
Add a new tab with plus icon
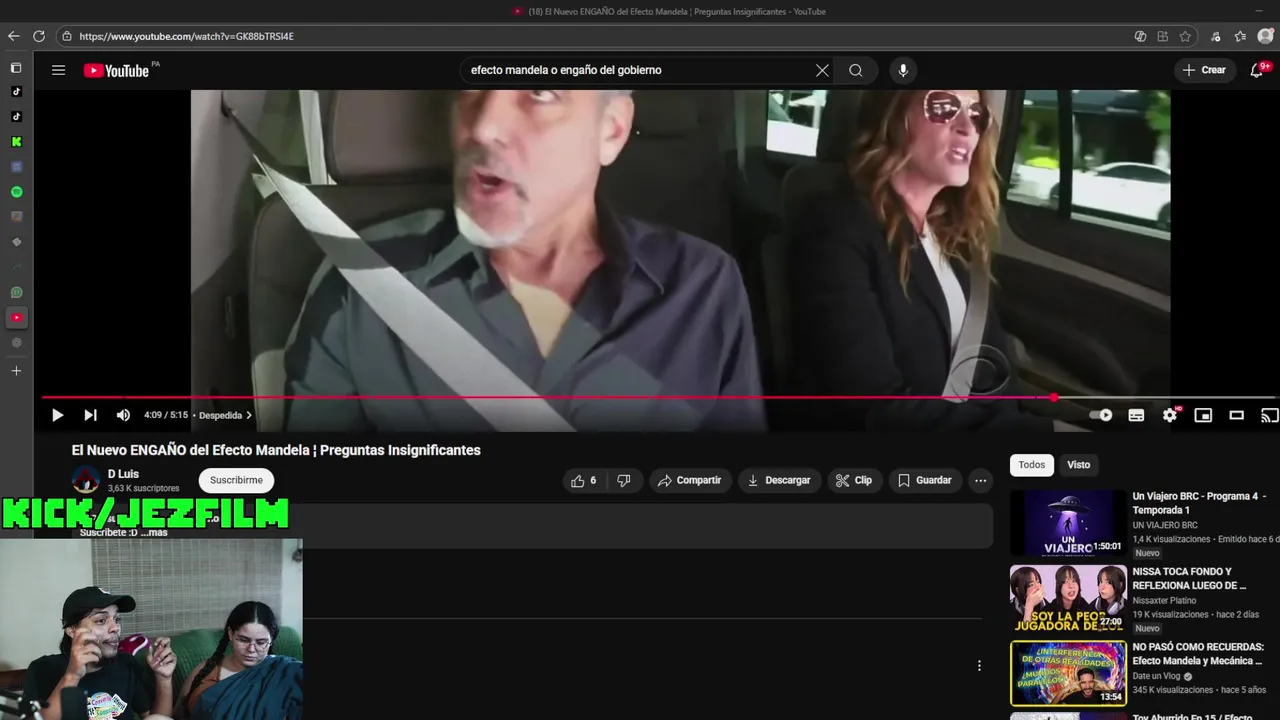16,371
